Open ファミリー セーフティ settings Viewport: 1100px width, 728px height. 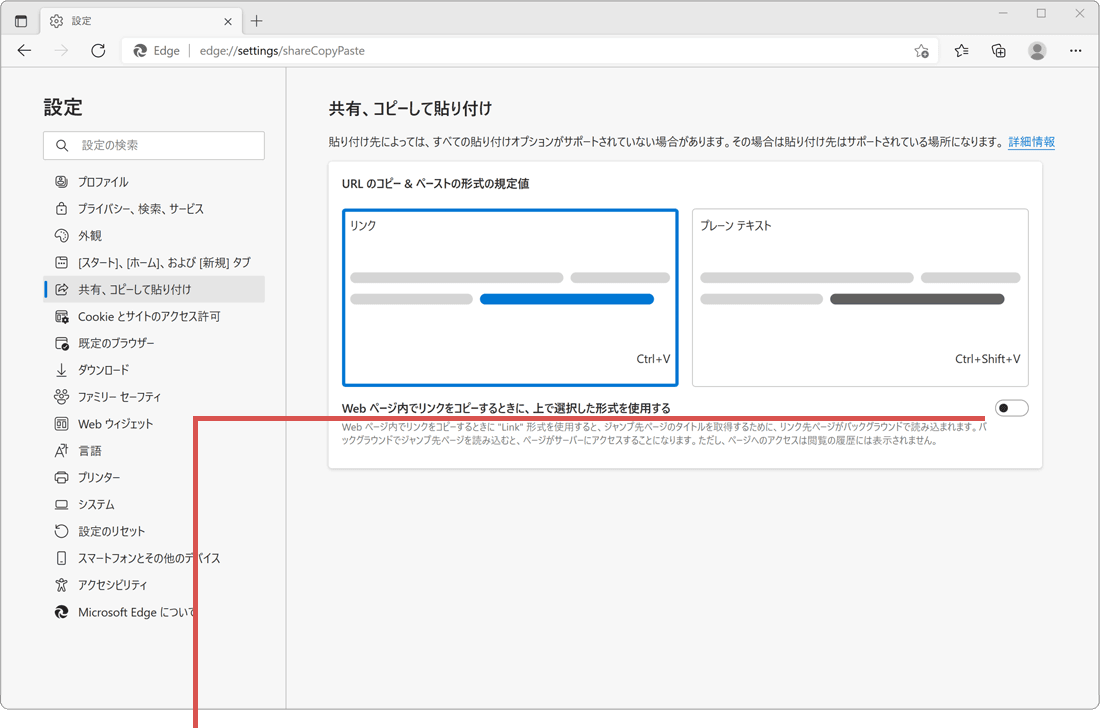pos(154,397)
